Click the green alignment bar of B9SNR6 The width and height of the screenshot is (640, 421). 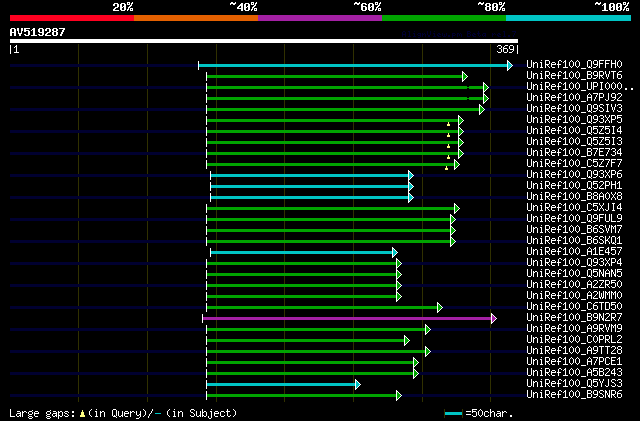(302, 395)
